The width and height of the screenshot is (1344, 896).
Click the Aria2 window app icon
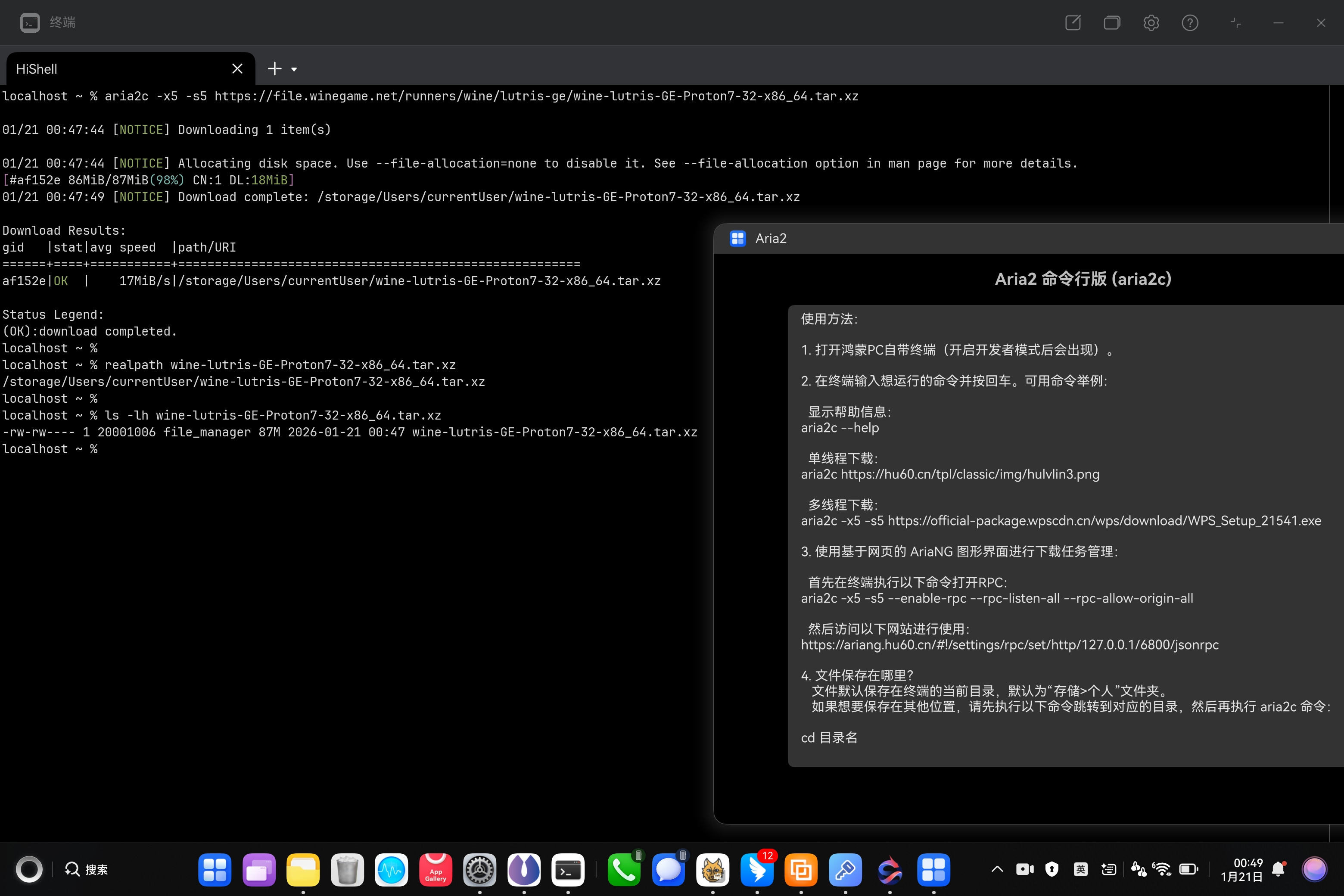pos(738,238)
